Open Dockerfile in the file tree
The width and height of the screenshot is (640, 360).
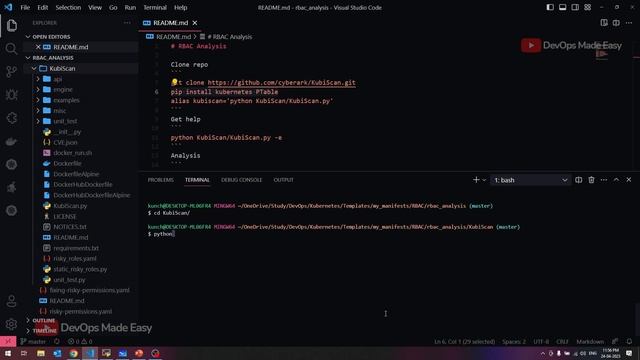click(x=67, y=163)
